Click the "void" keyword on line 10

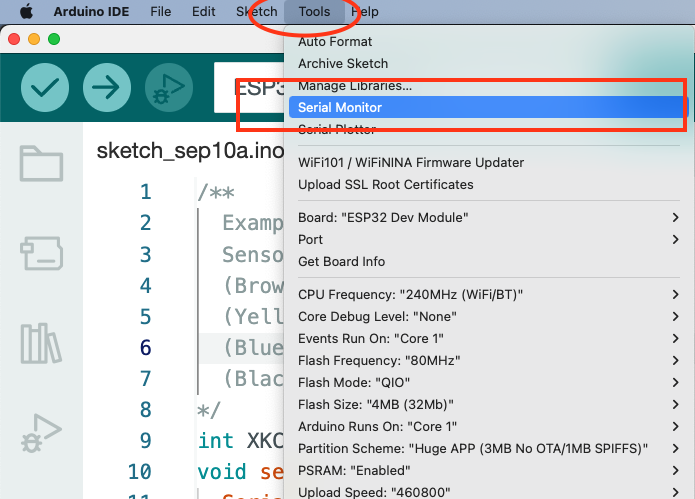tap(222, 472)
